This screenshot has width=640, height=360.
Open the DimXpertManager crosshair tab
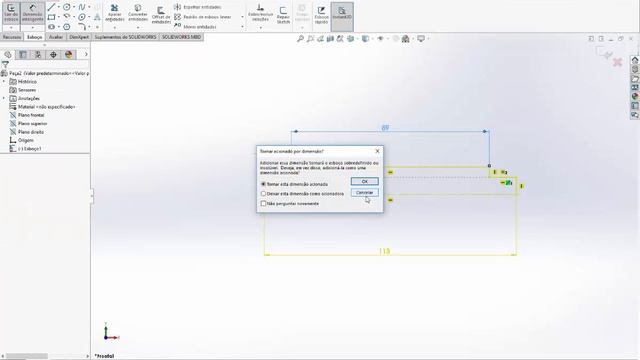[x=53, y=54]
